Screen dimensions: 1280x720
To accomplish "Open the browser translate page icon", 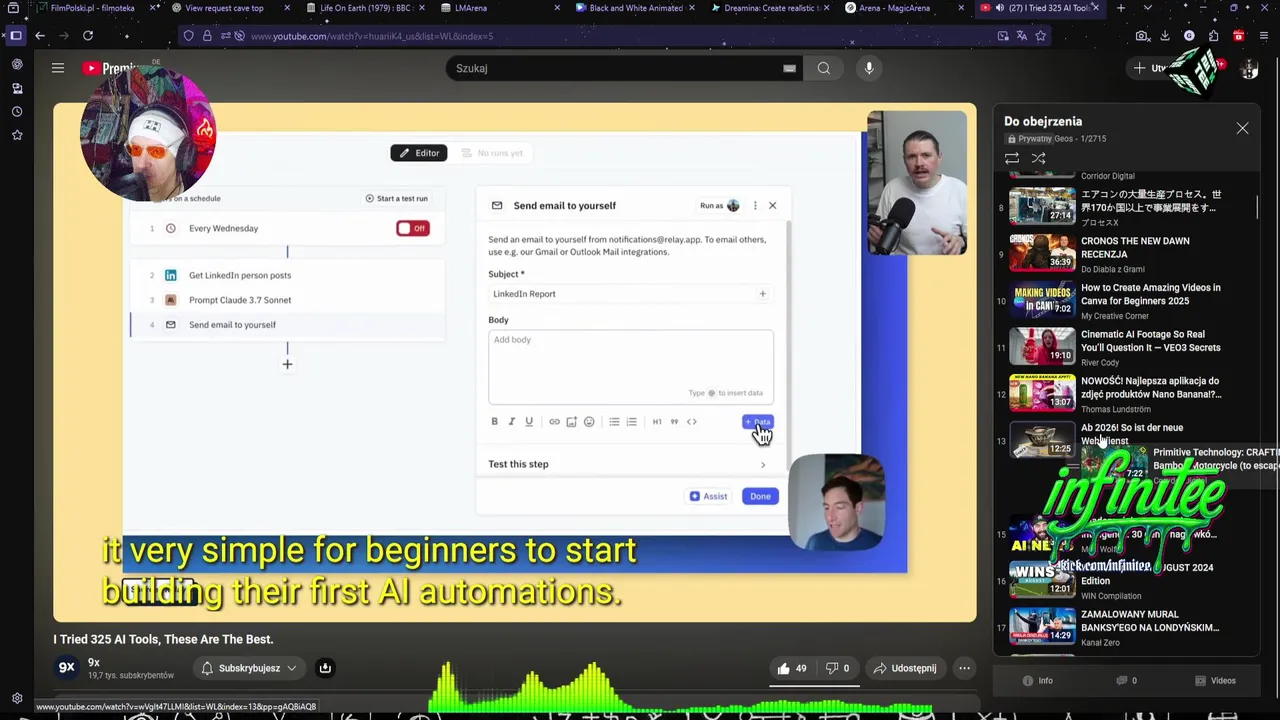I will click(x=1021, y=36).
